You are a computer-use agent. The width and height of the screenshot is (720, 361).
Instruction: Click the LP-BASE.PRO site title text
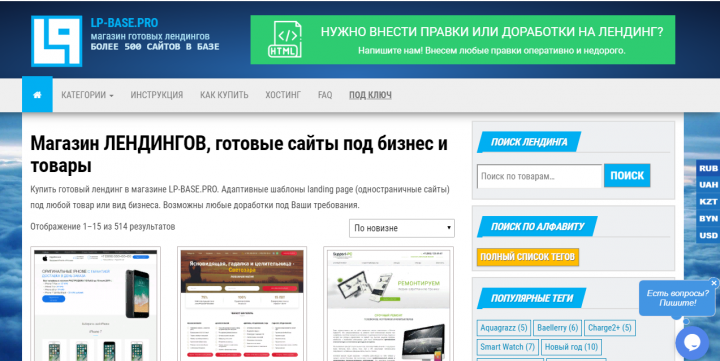124,23
